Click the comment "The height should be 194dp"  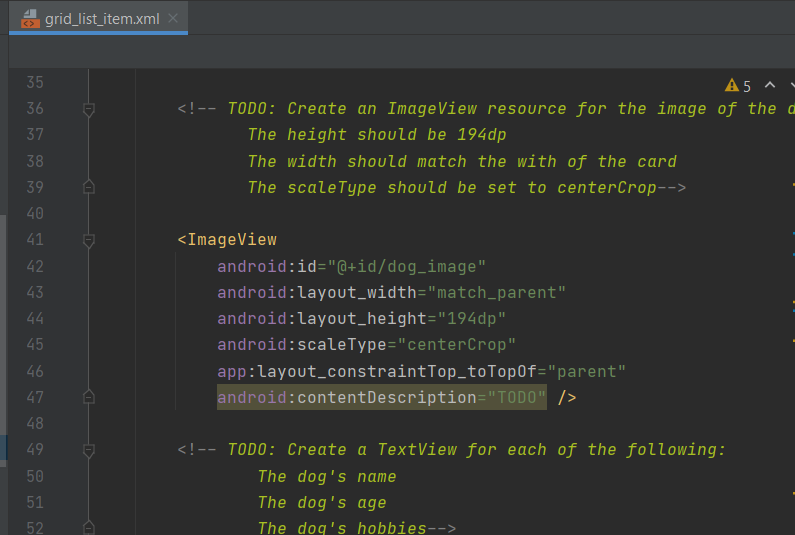(377, 134)
